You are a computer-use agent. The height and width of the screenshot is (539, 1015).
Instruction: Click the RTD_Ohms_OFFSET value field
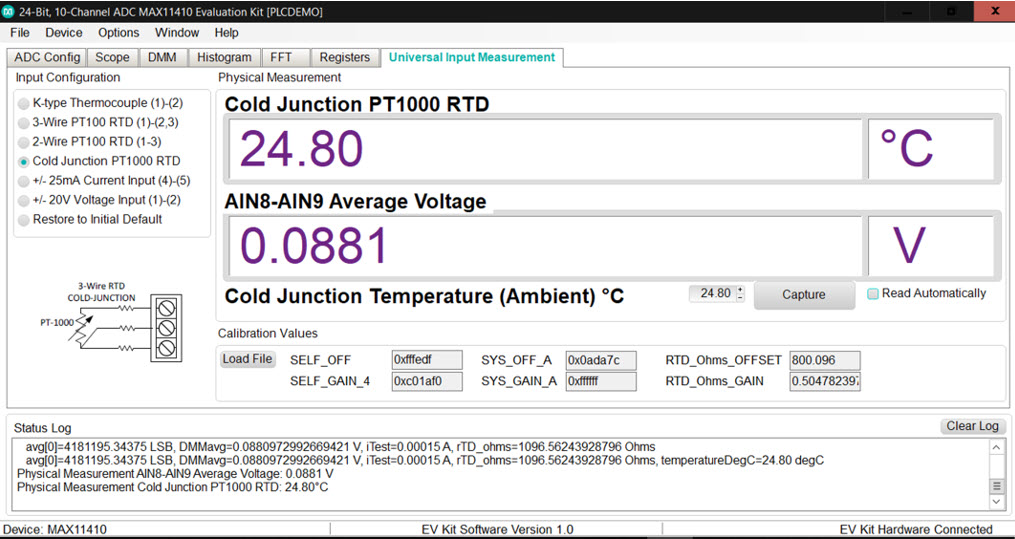point(825,360)
